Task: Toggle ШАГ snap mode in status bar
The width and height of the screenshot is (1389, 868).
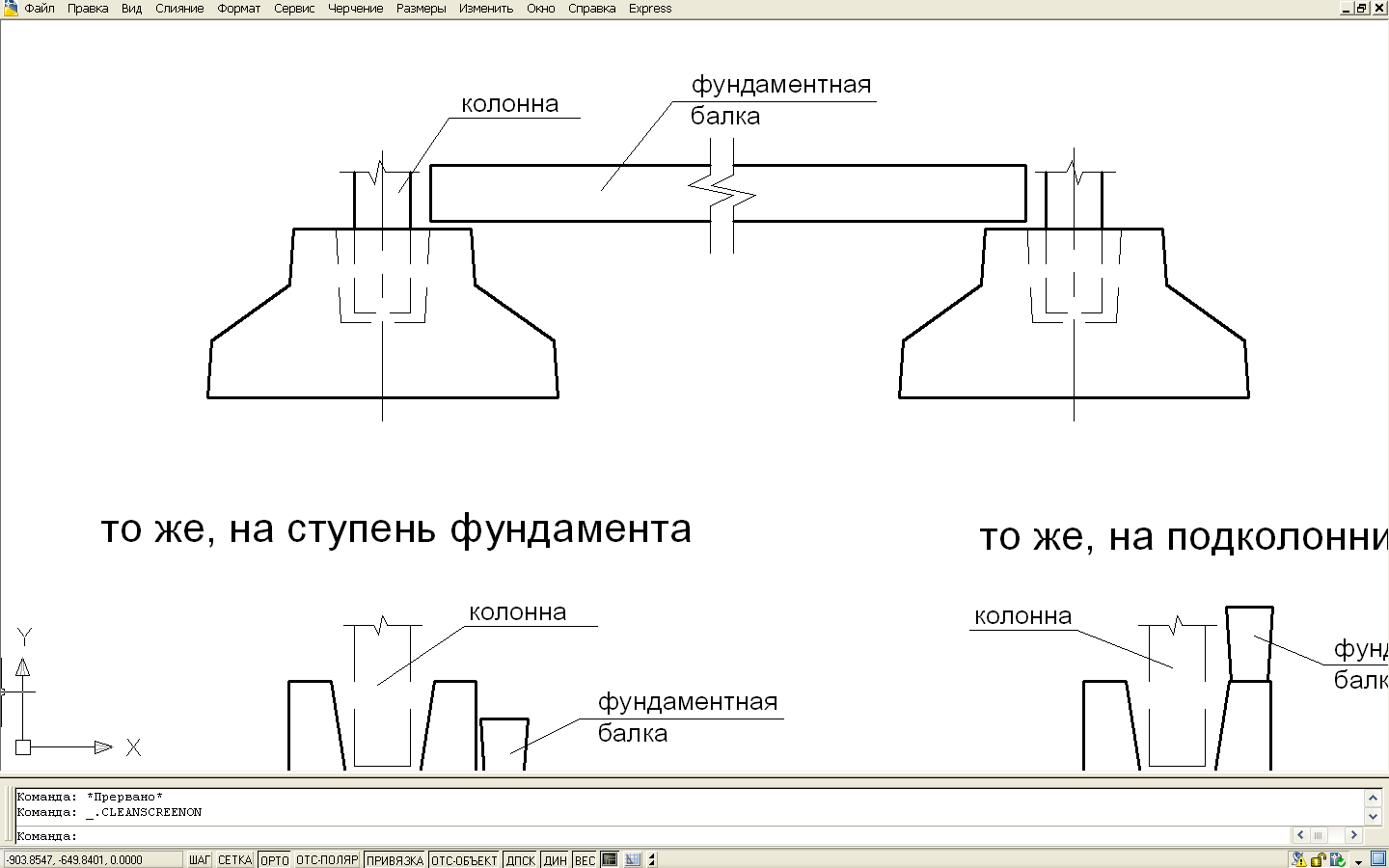Action: tap(200, 860)
